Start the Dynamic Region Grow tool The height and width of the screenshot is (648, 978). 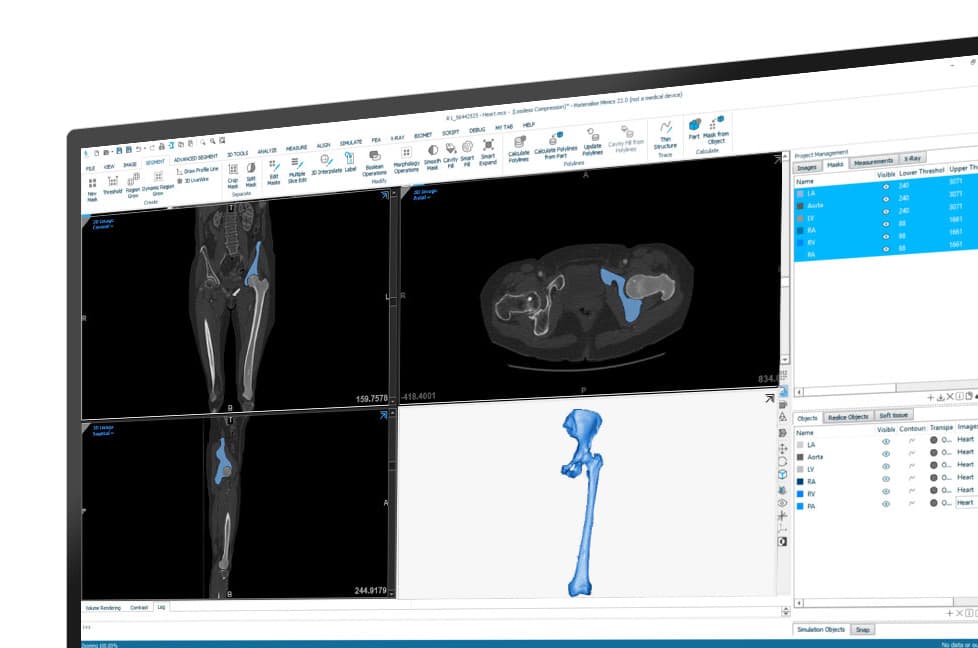point(158,183)
